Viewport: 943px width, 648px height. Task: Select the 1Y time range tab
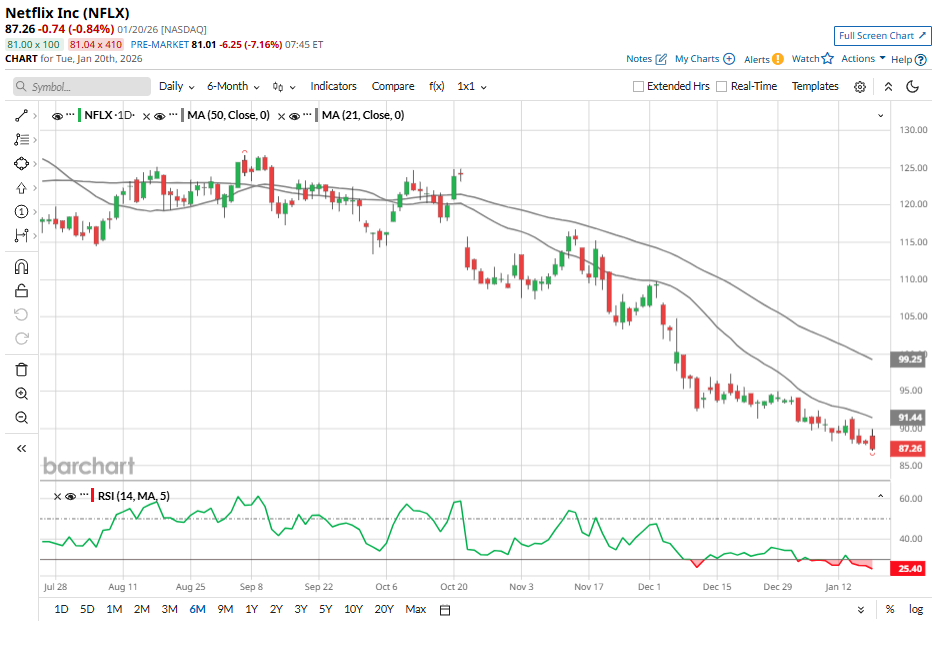pos(250,609)
